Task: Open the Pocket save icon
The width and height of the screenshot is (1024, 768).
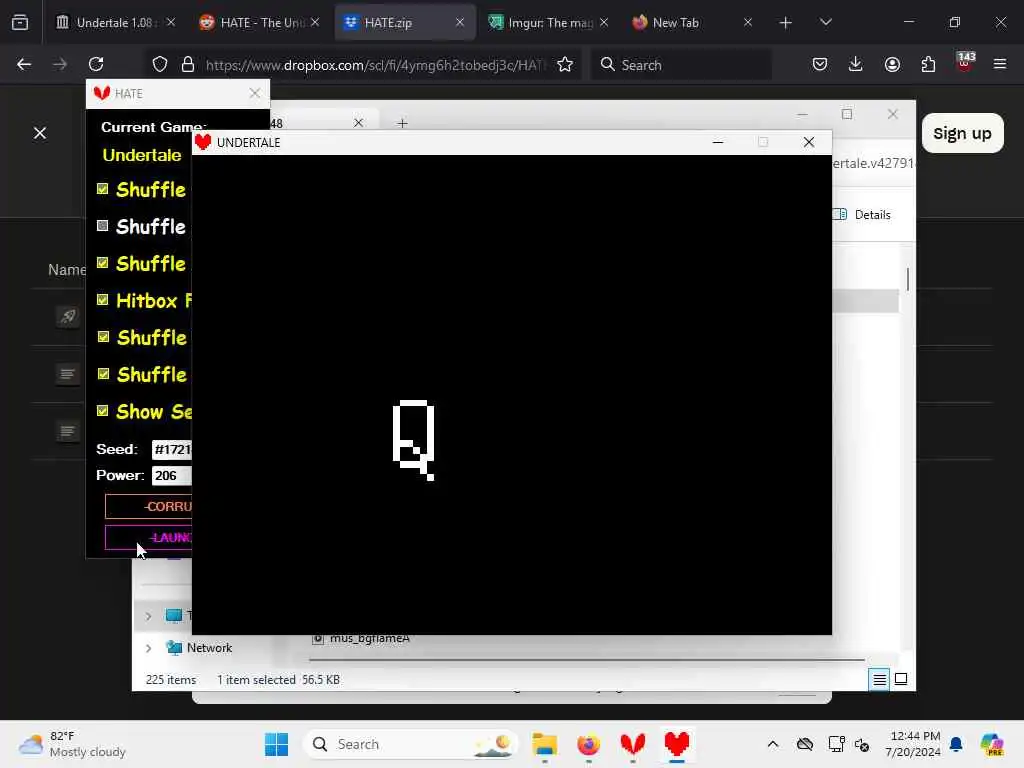Action: point(820,64)
